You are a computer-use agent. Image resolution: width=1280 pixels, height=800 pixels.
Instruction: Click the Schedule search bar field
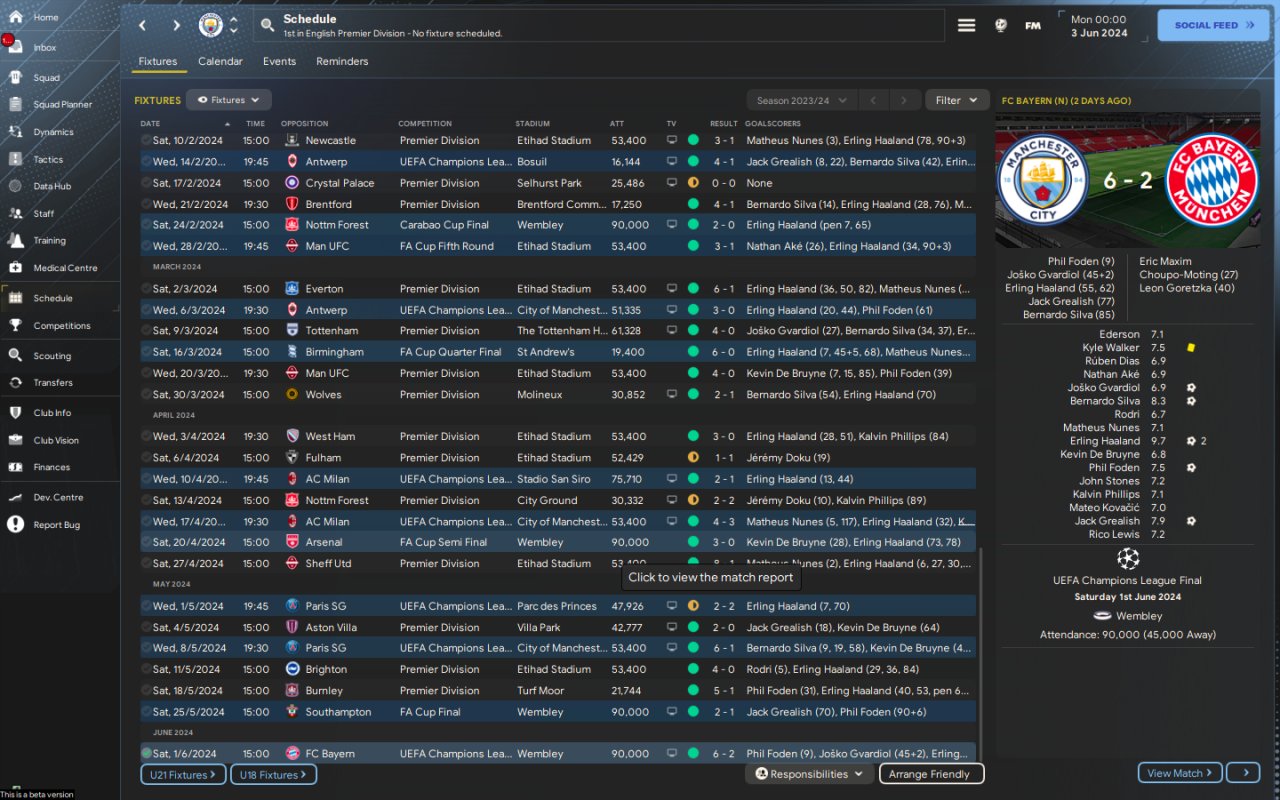(598, 25)
